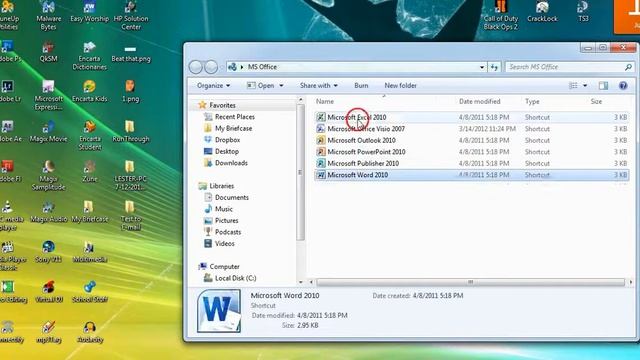Select the HP Solution Center desktop icon

click(x=131, y=16)
